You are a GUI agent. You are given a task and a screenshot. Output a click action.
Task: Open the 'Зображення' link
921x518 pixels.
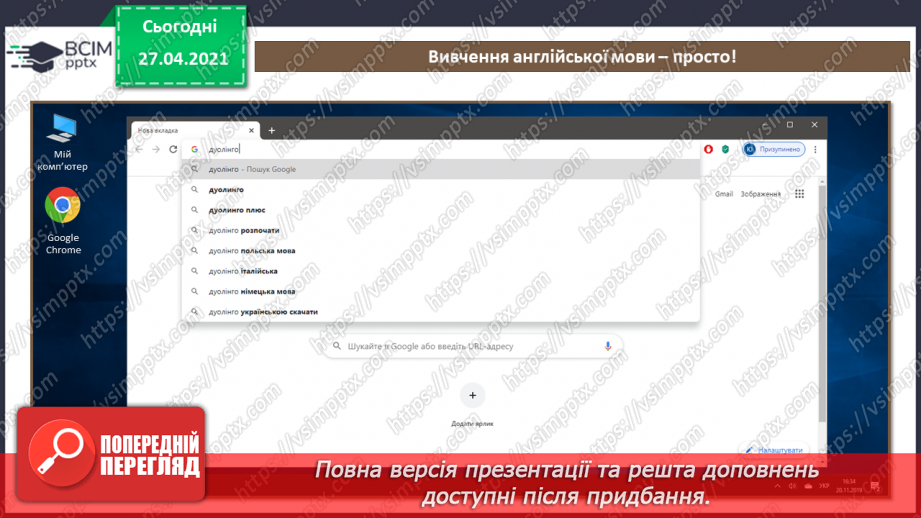(x=761, y=194)
